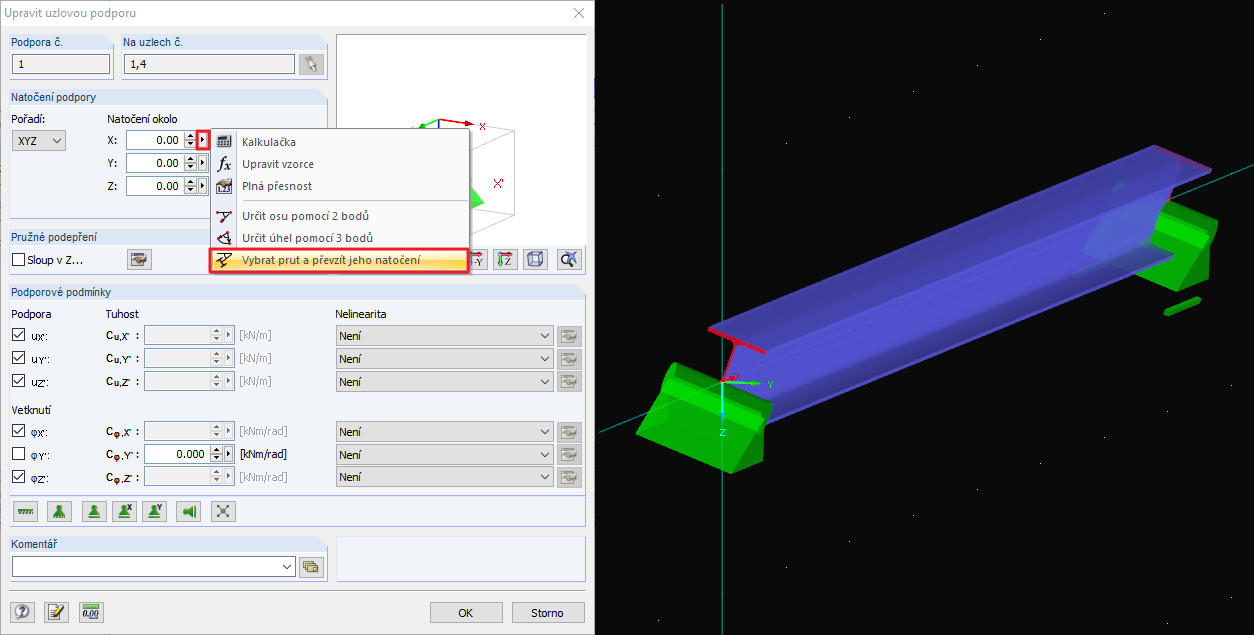Enable the φY' restraint checkbox
Screen dimensions: 1254x635
click(x=19, y=454)
